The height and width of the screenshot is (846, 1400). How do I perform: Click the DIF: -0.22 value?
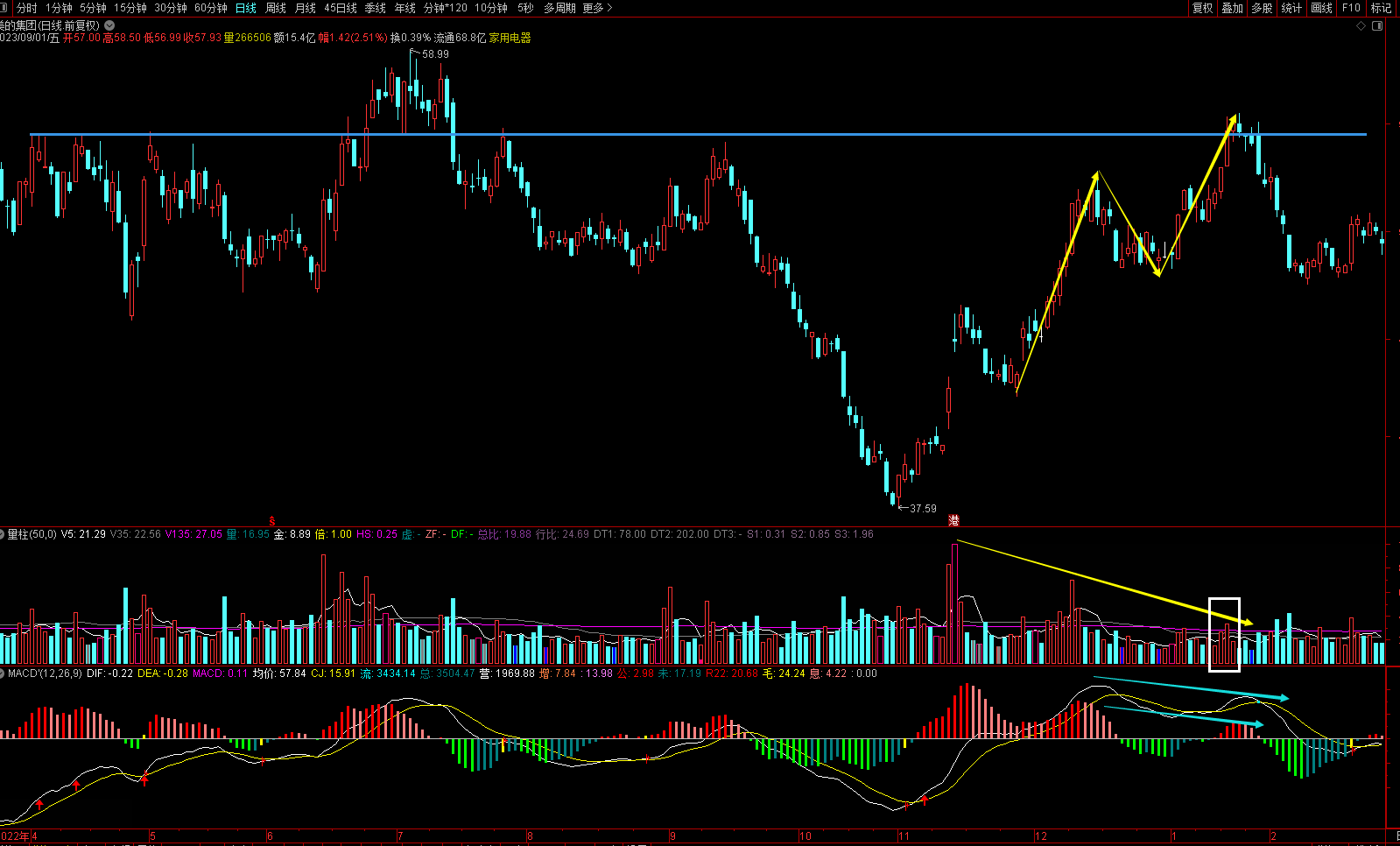coord(109,673)
